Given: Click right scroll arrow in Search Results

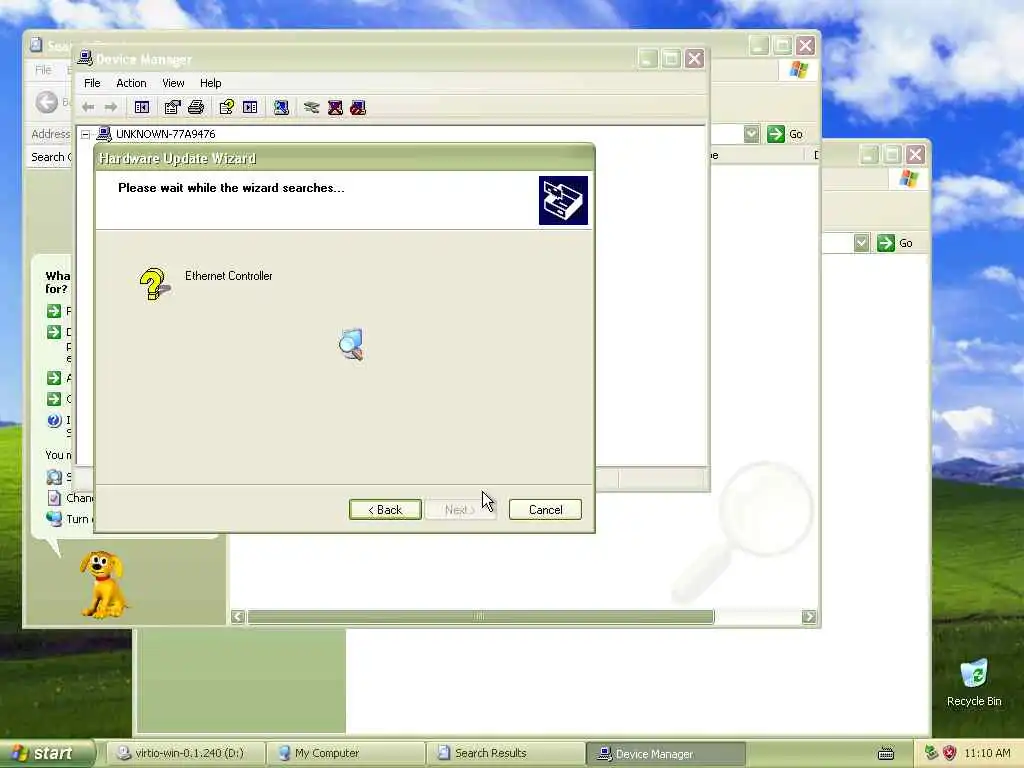Looking at the screenshot, I should [809, 616].
